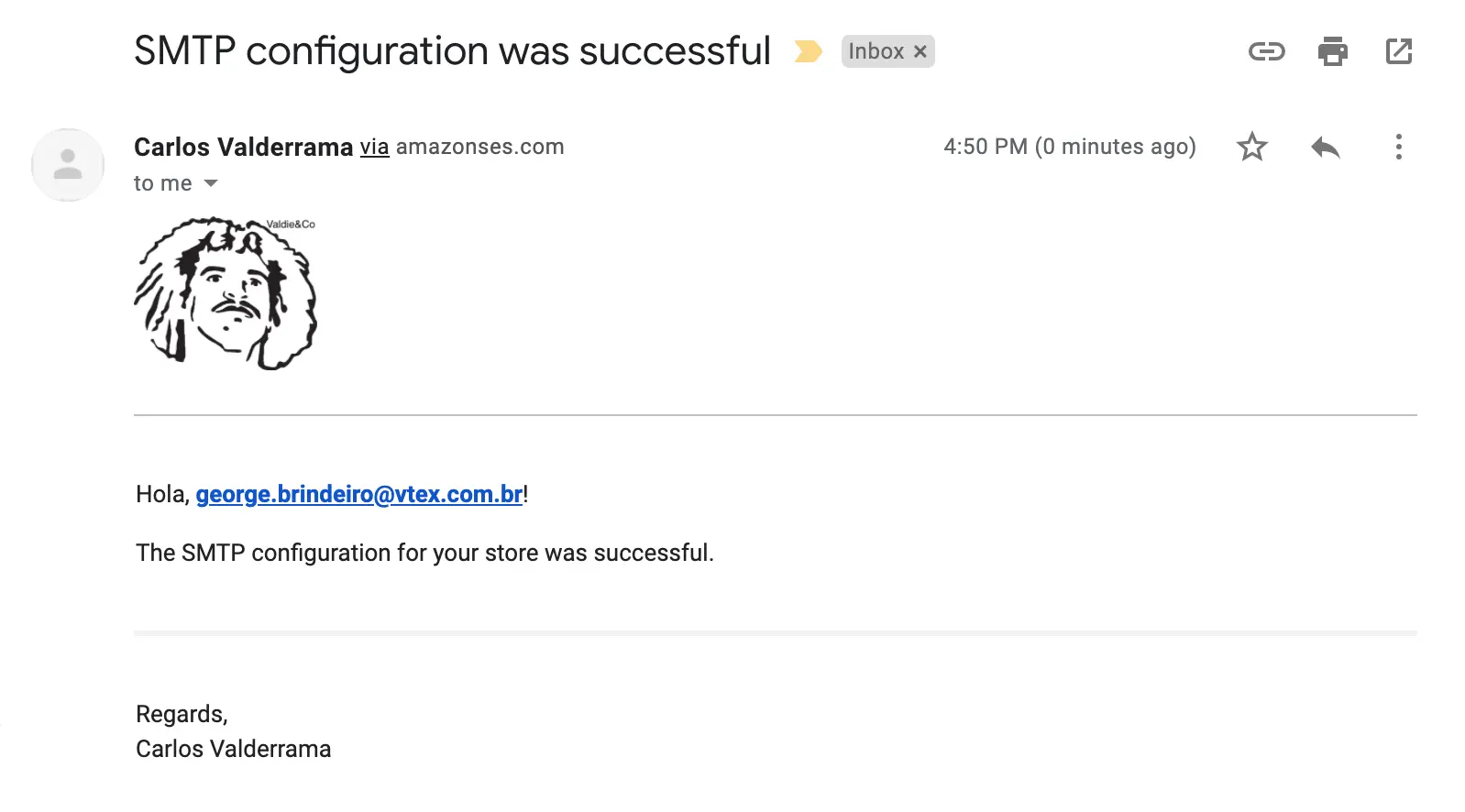Star this message
The height and width of the screenshot is (812, 1465).
point(1251,147)
